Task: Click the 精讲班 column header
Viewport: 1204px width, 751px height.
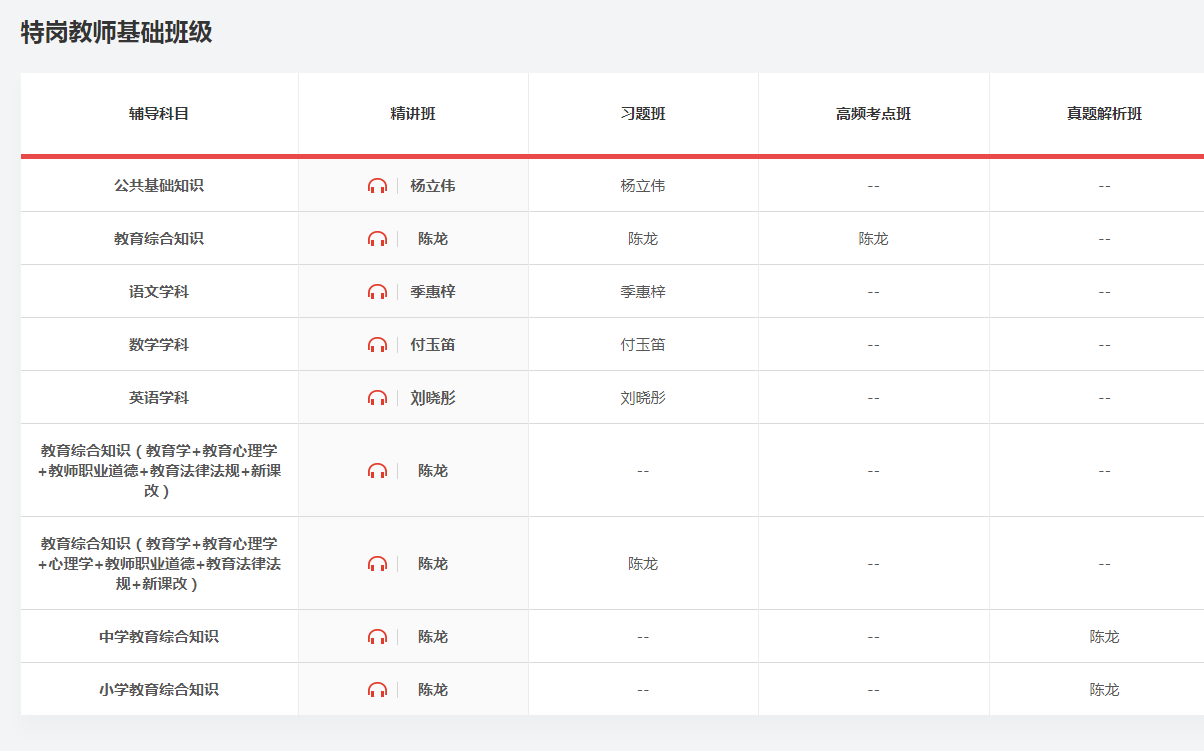Action: click(x=413, y=114)
